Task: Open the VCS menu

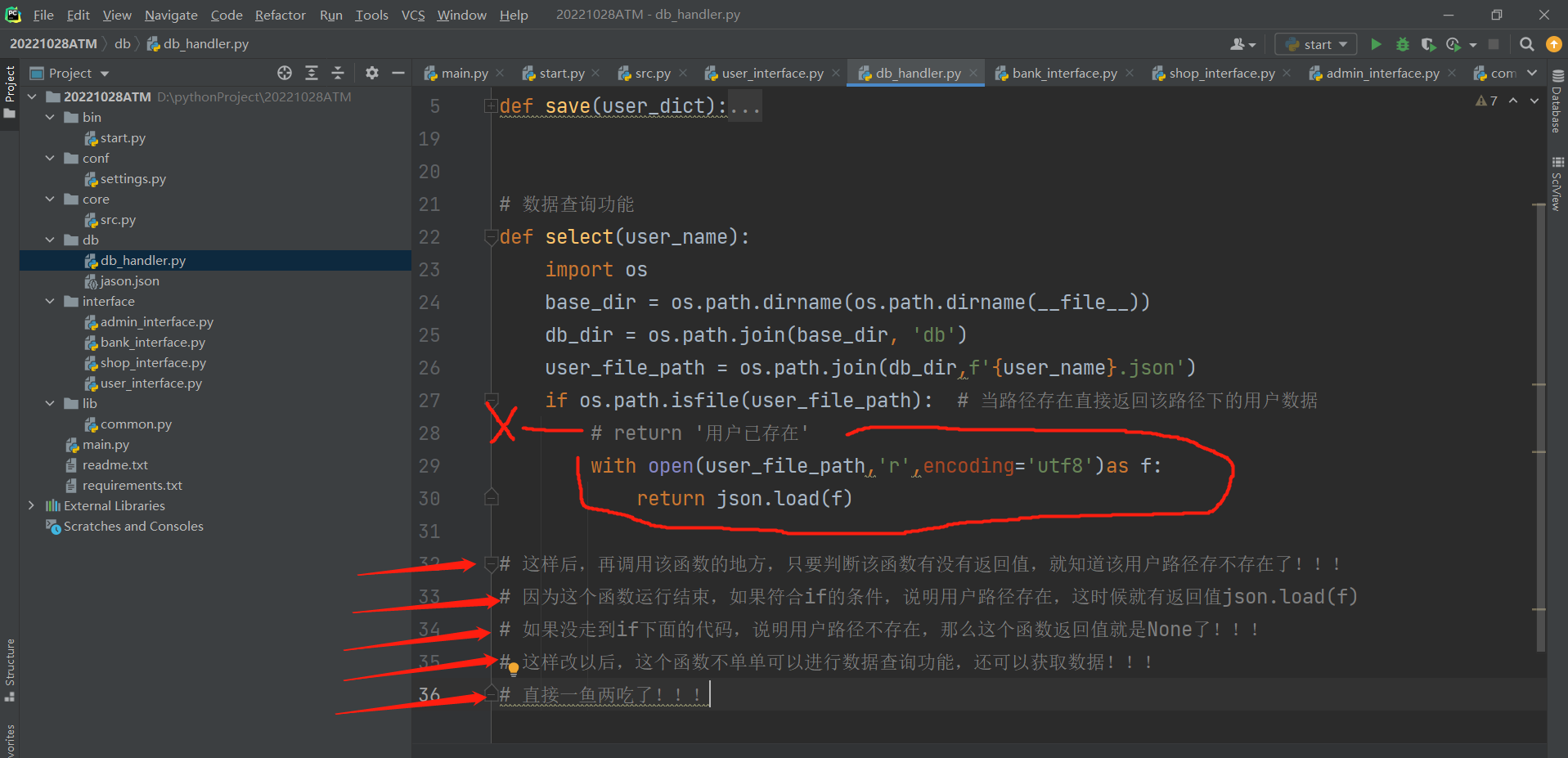Action: (x=413, y=15)
